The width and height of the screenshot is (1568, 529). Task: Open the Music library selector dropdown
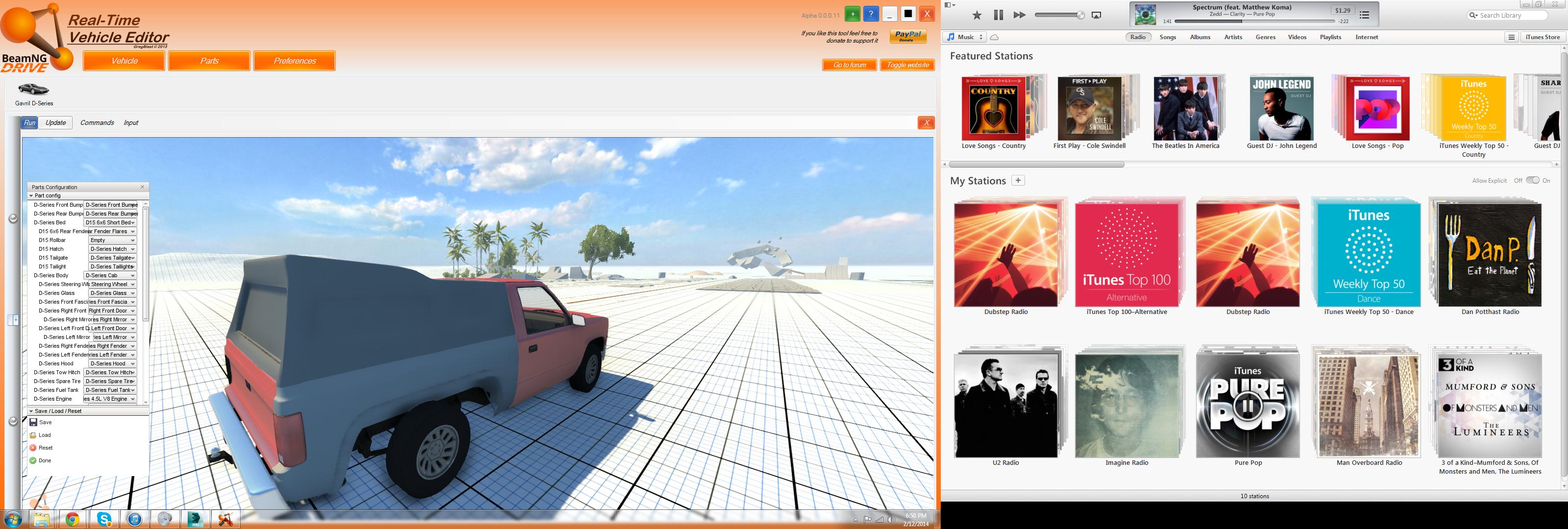click(965, 37)
